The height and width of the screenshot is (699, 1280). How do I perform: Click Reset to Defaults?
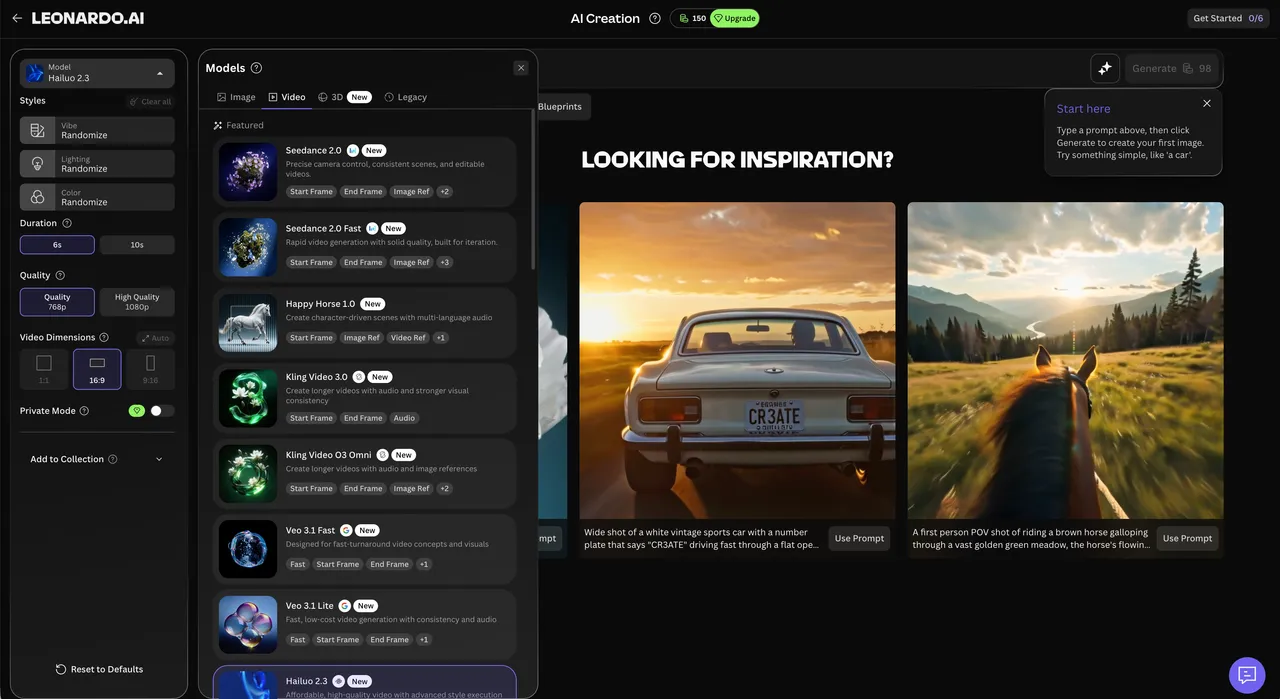[99, 670]
